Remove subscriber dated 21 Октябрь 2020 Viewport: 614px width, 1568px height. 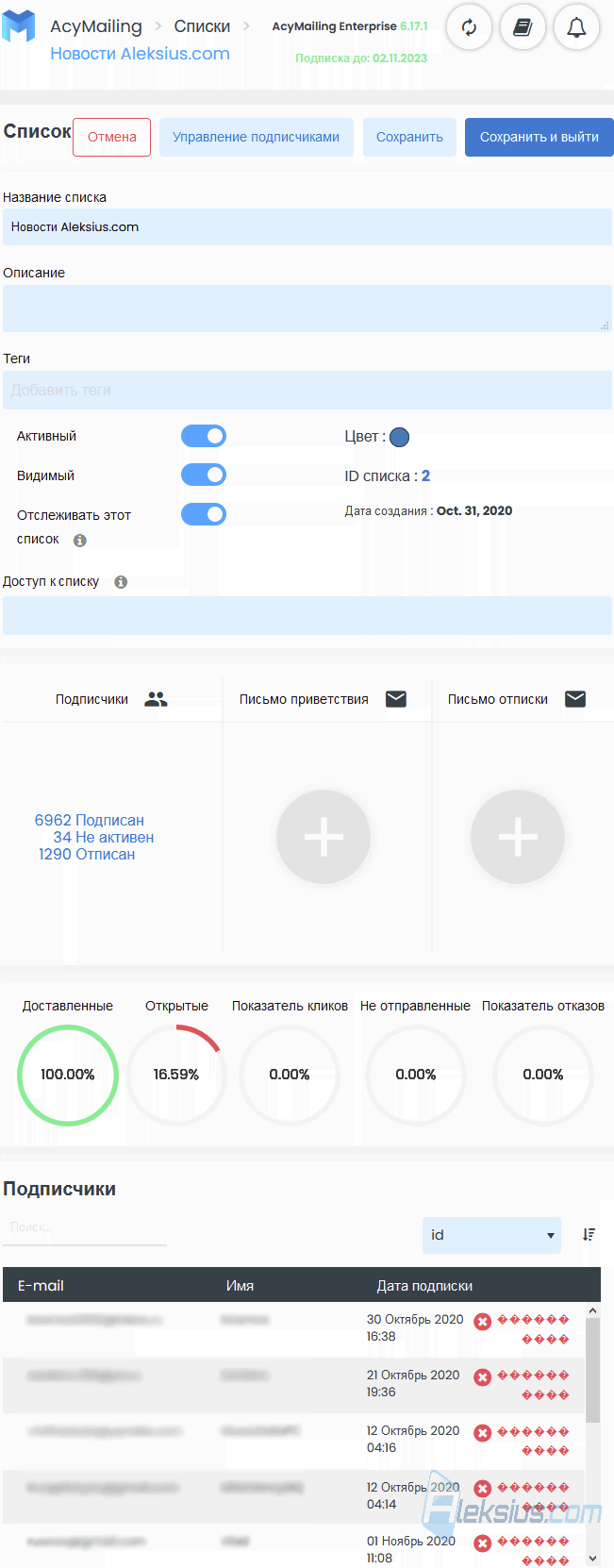[482, 1377]
